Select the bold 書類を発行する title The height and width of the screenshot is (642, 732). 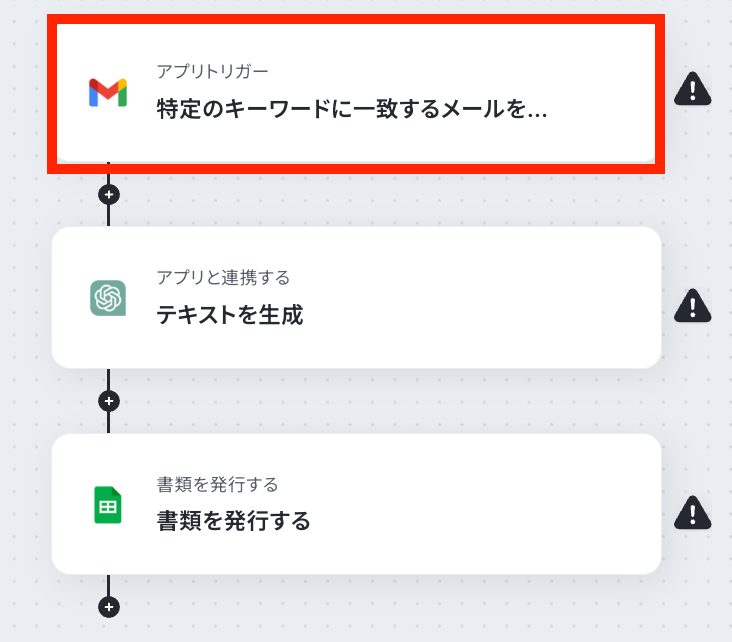click(233, 521)
